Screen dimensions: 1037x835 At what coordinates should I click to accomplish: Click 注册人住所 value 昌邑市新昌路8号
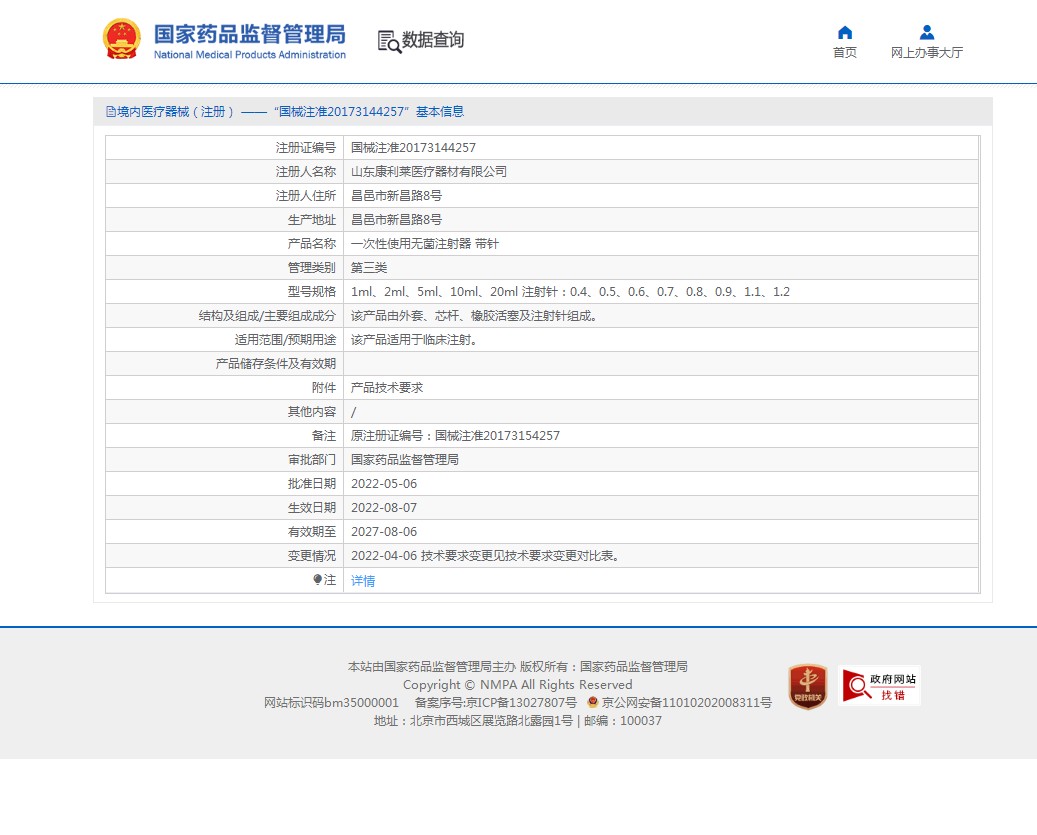tap(396, 196)
